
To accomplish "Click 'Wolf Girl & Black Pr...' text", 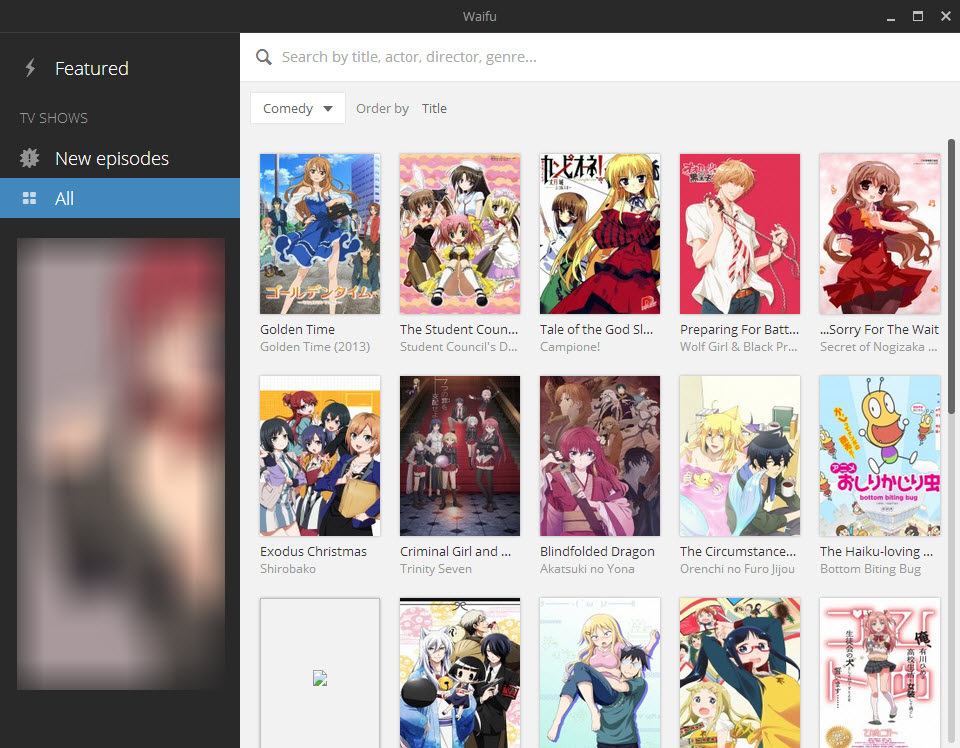I will (x=738, y=346).
